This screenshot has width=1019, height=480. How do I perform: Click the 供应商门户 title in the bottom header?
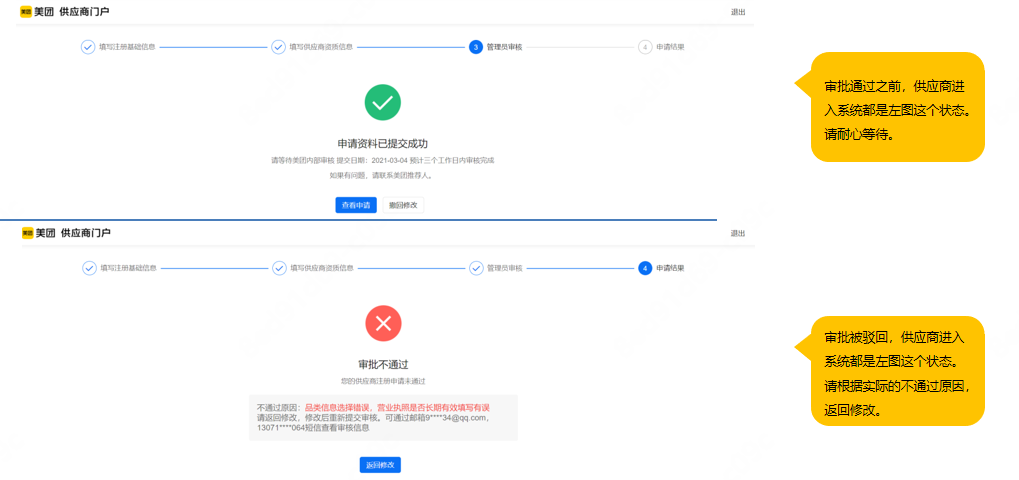click(85, 233)
